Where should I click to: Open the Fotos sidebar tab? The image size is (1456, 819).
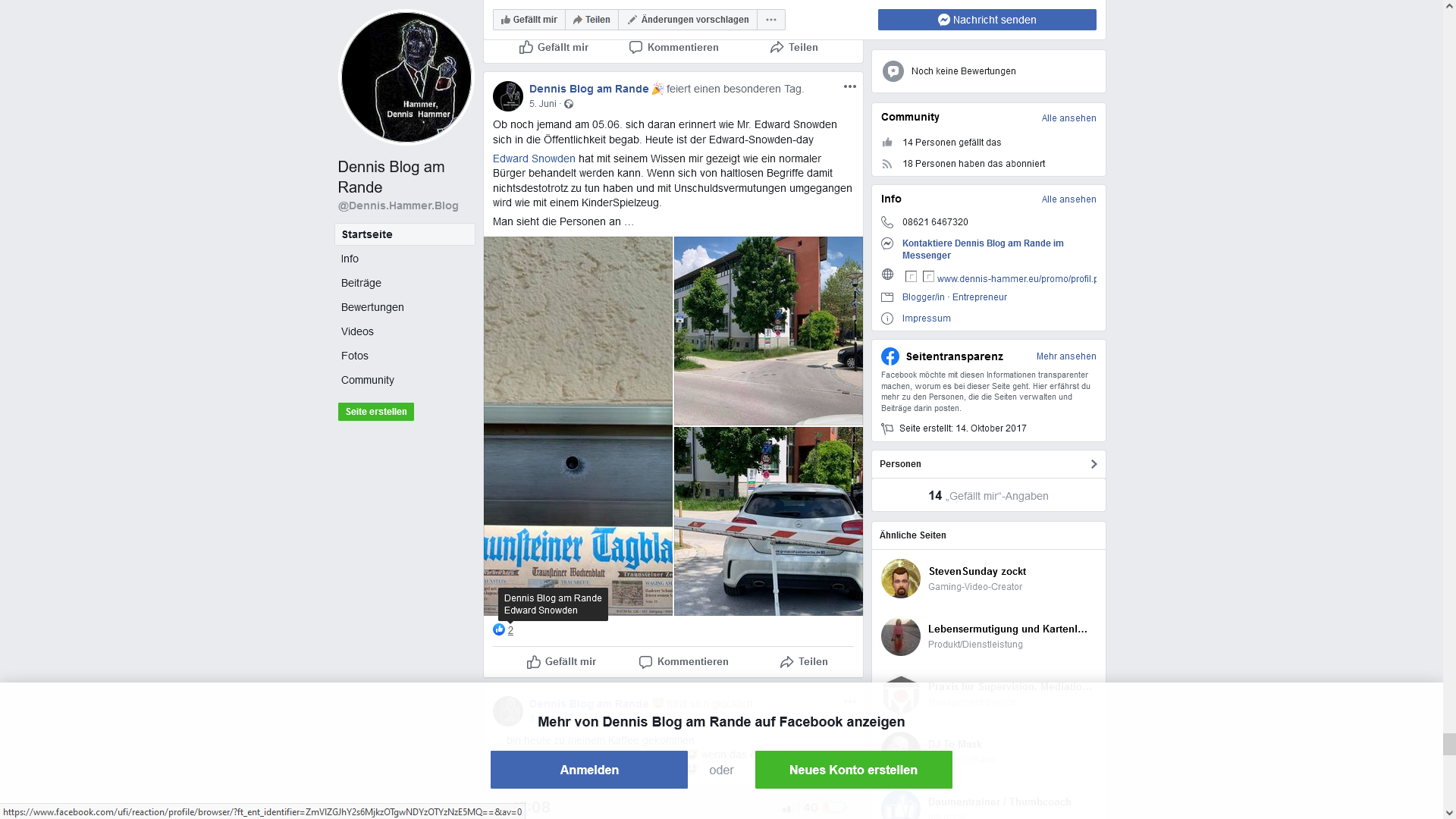[x=355, y=356]
